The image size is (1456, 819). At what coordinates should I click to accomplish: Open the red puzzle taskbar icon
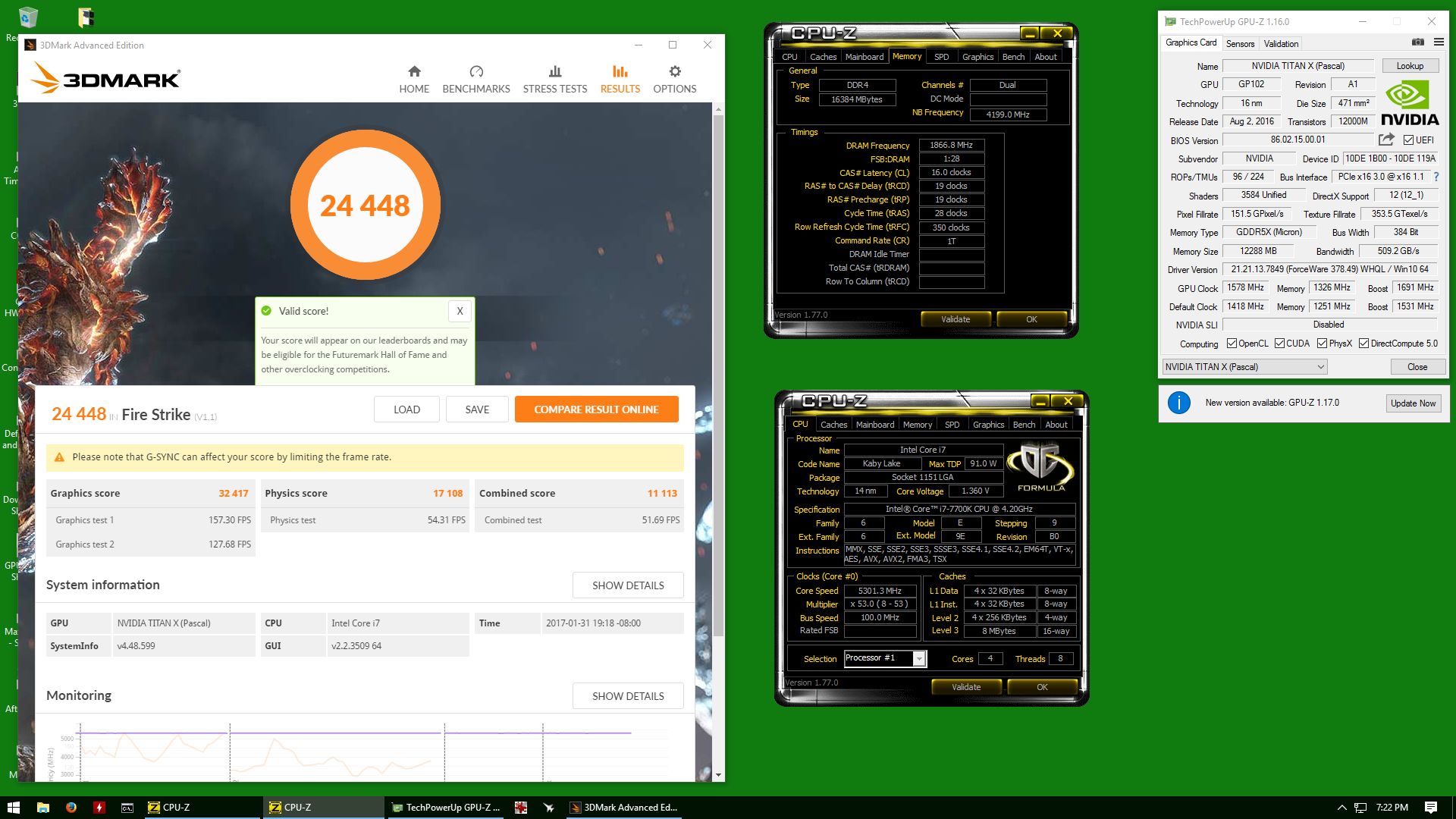(x=520, y=808)
